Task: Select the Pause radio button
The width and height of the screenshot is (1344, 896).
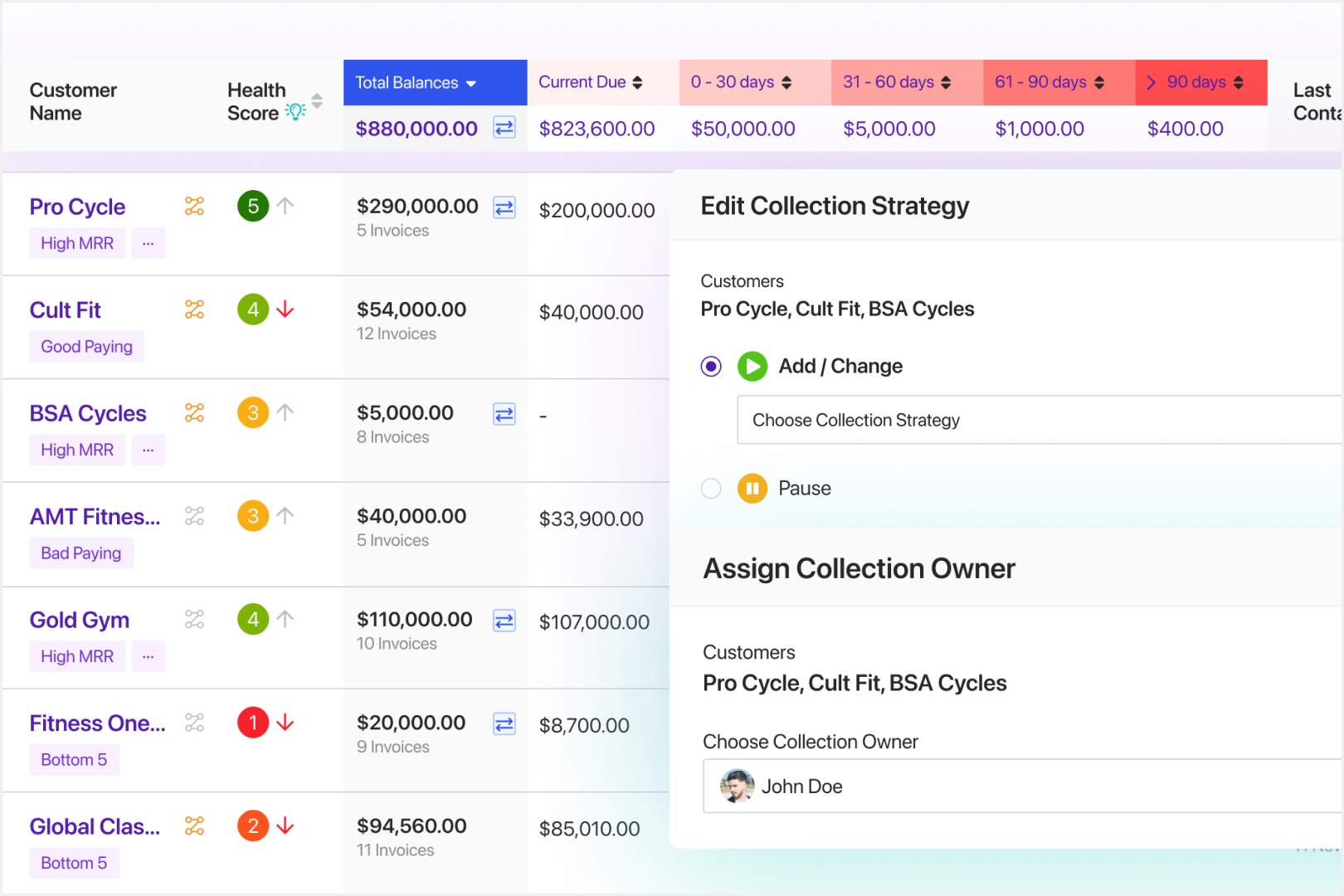Action: (711, 489)
